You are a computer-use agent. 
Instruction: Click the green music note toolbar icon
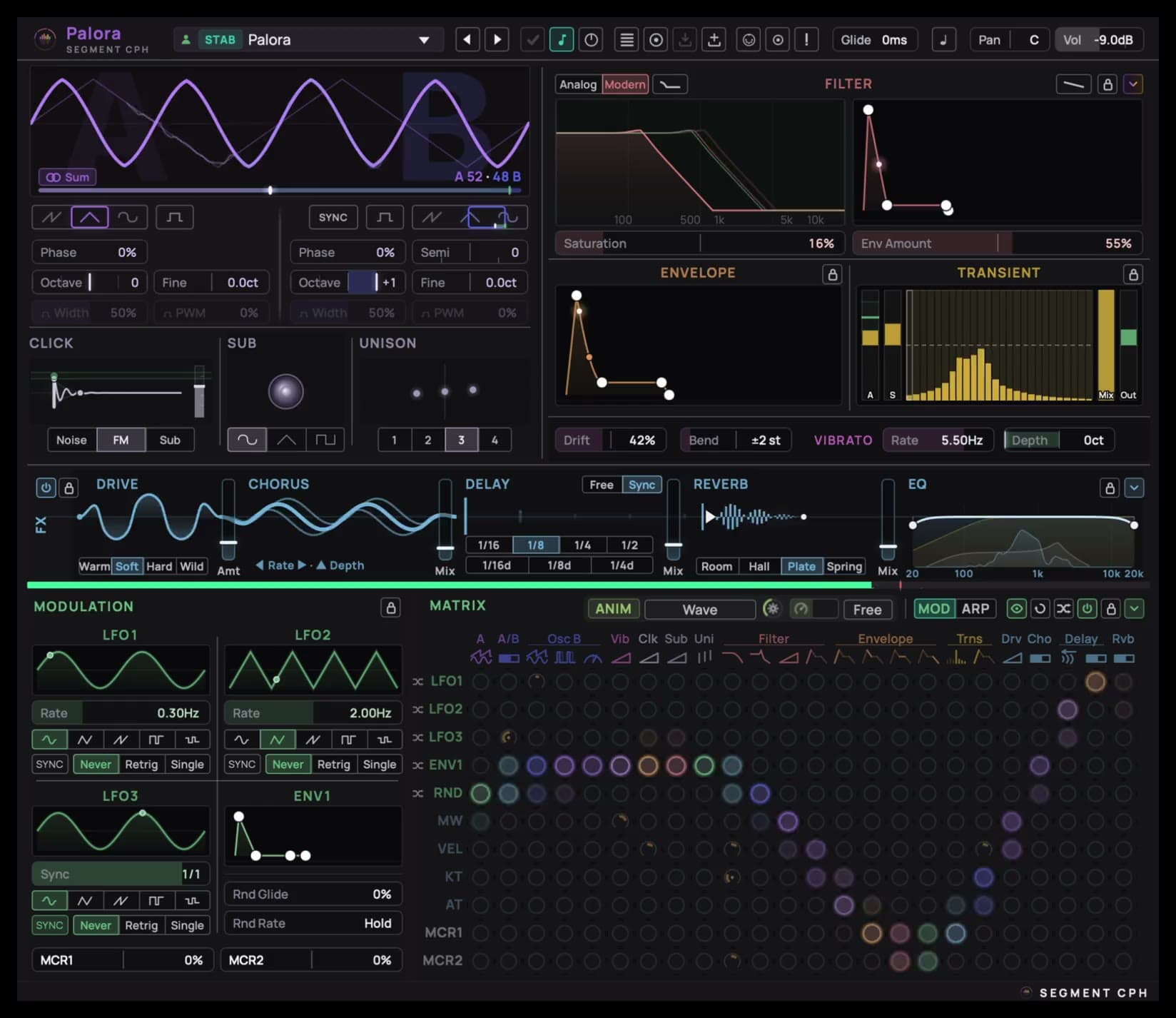click(x=562, y=40)
